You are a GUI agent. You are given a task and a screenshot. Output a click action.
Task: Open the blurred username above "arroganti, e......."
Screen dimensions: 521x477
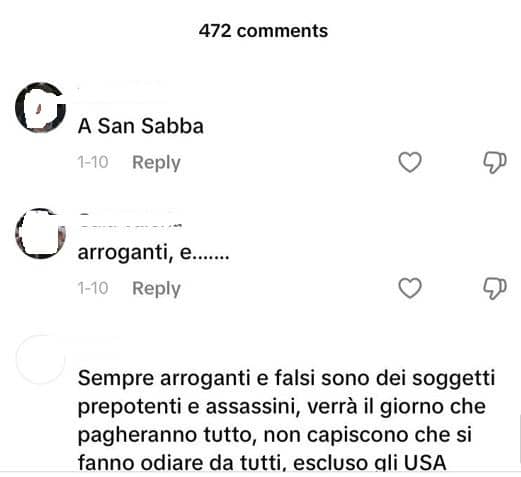131,220
